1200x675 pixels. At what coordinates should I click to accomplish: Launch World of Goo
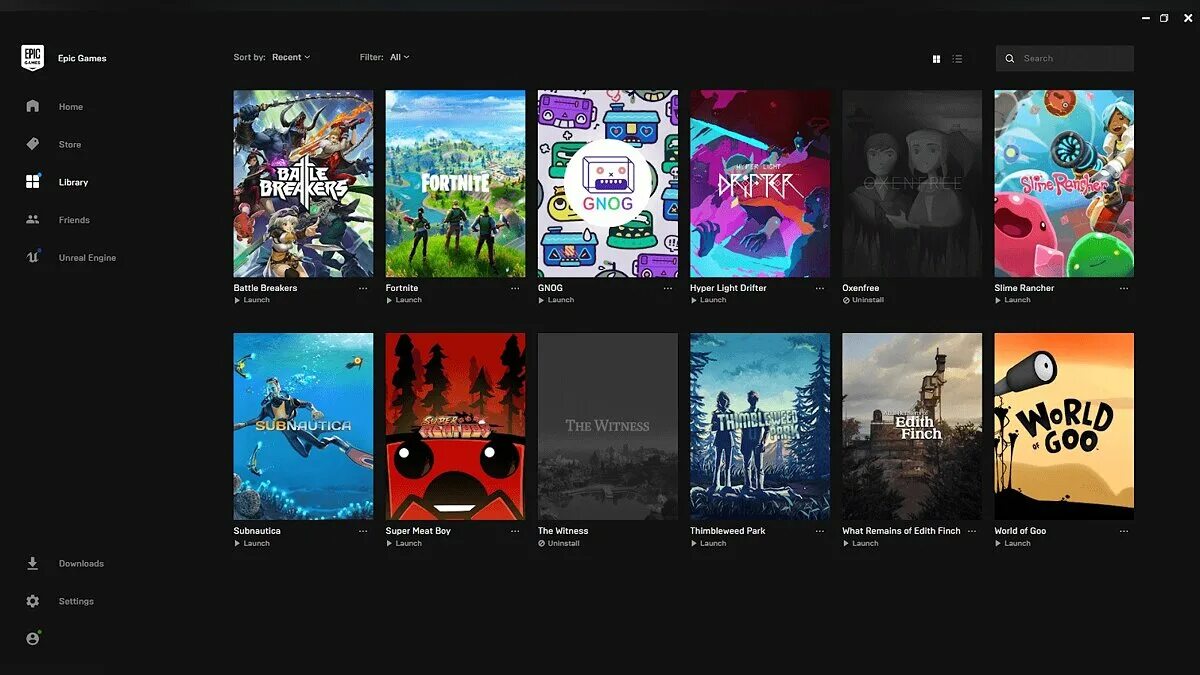[1012, 543]
